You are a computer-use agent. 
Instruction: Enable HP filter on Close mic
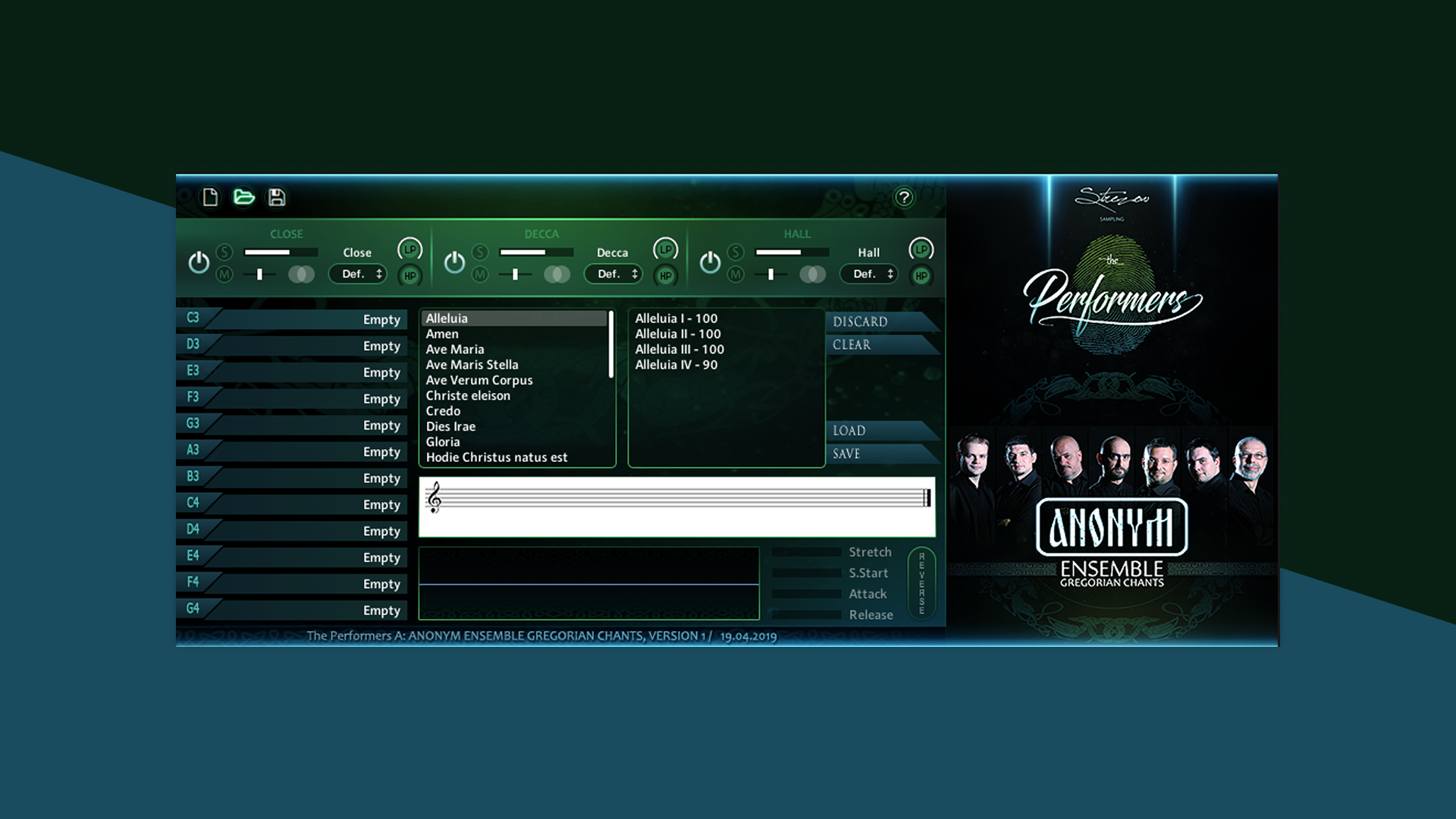408,276
